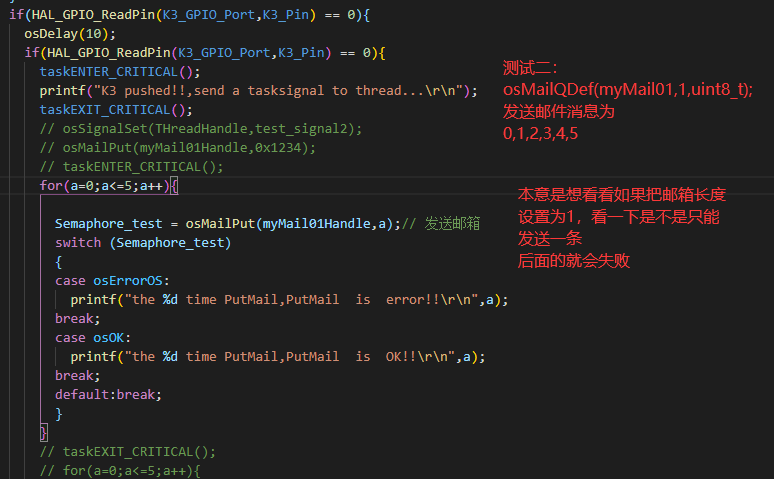
Task: Click the switch (Semaphore_test) line
Action: pyautogui.click(x=143, y=243)
